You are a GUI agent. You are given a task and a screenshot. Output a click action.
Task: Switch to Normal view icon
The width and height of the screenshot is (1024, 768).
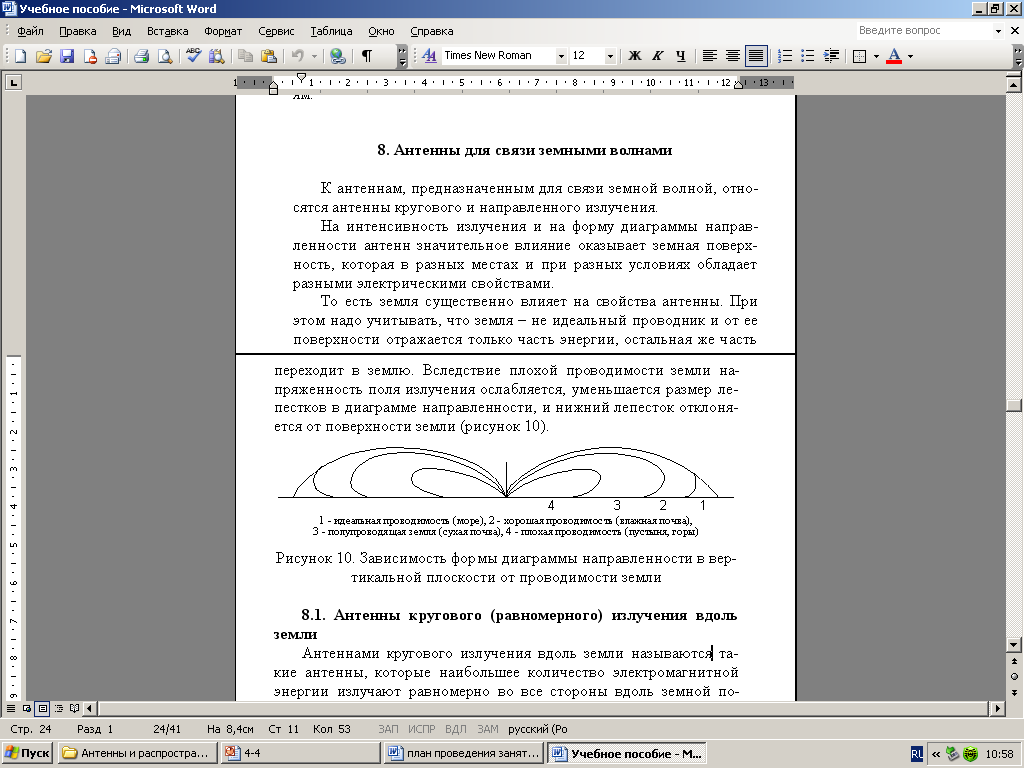pyautogui.click(x=11, y=708)
